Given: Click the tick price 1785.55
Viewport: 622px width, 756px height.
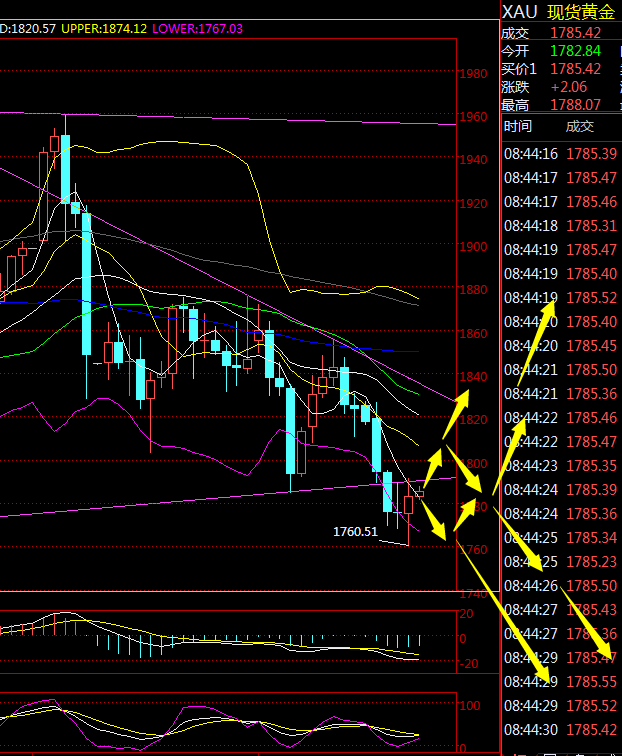Looking at the screenshot, I should coord(591,682).
